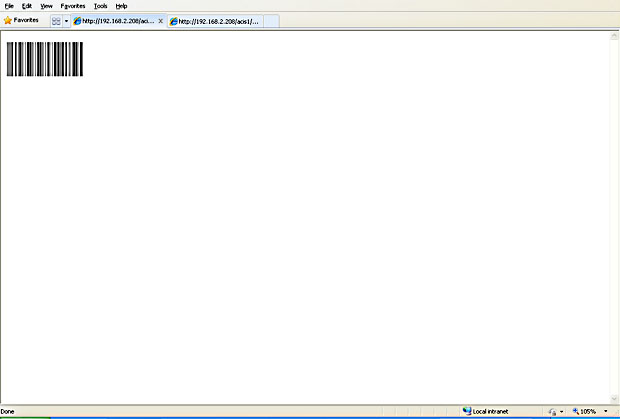Click the Favorites star button
Screen dimensions: 620x419
coord(21,20)
